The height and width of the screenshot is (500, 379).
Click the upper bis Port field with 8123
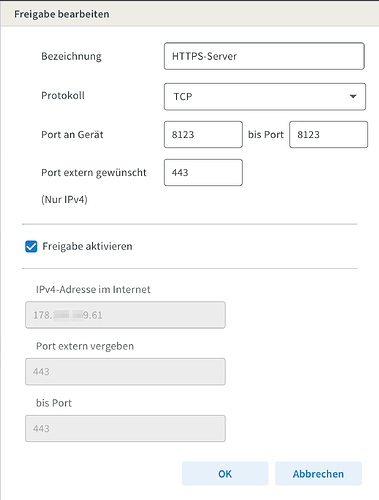[328, 135]
